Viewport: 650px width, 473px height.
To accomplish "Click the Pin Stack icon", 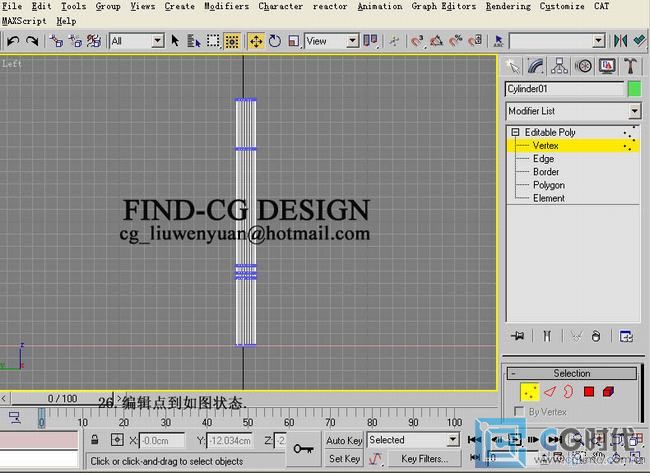I will tap(517, 336).
